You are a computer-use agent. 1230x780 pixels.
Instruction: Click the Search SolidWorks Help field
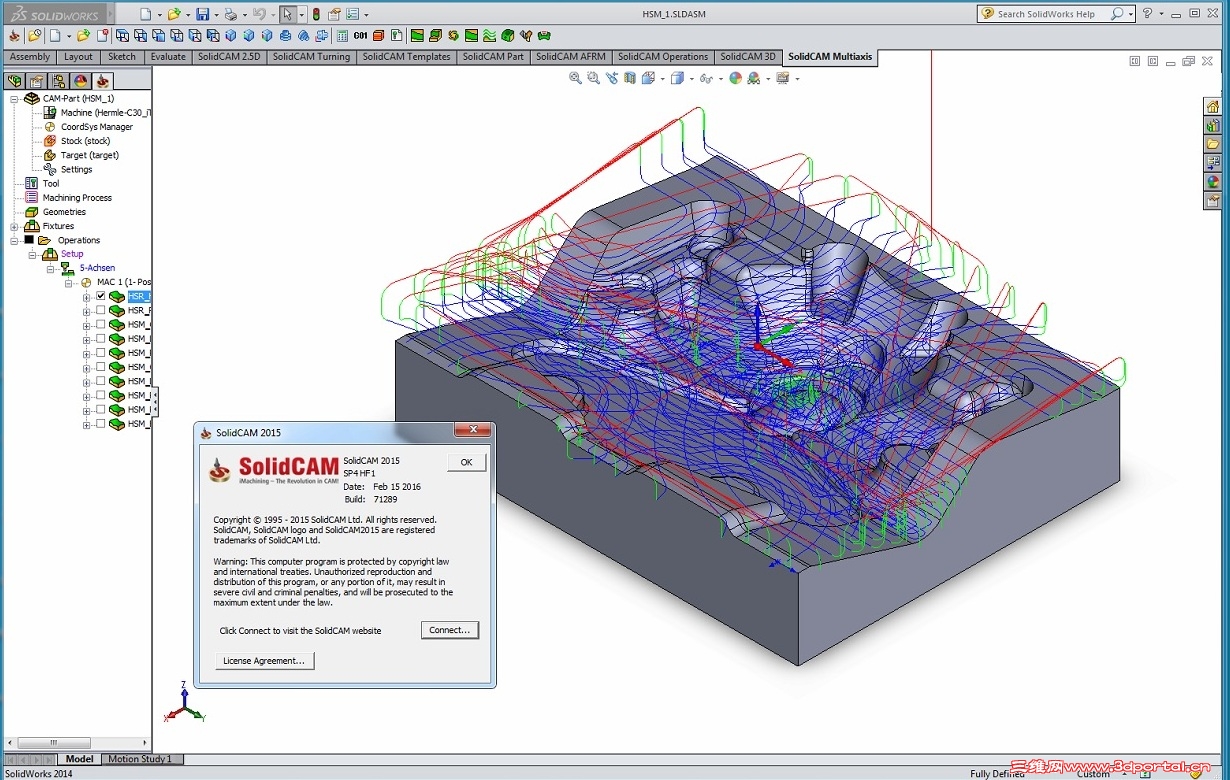pyautogui.click(x=1045, y=14)
